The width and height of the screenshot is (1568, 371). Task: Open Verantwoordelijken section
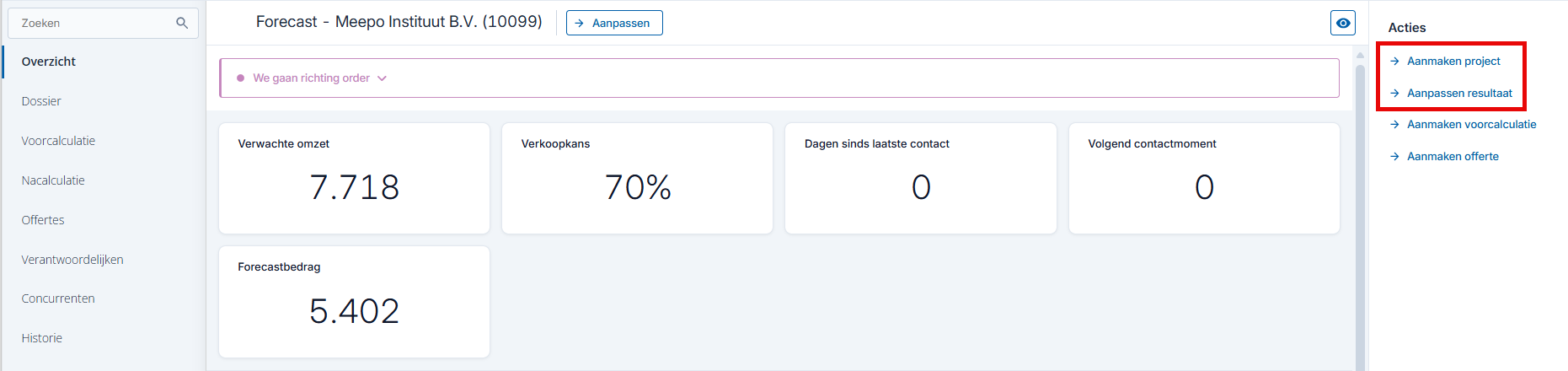tap(72, 260)
